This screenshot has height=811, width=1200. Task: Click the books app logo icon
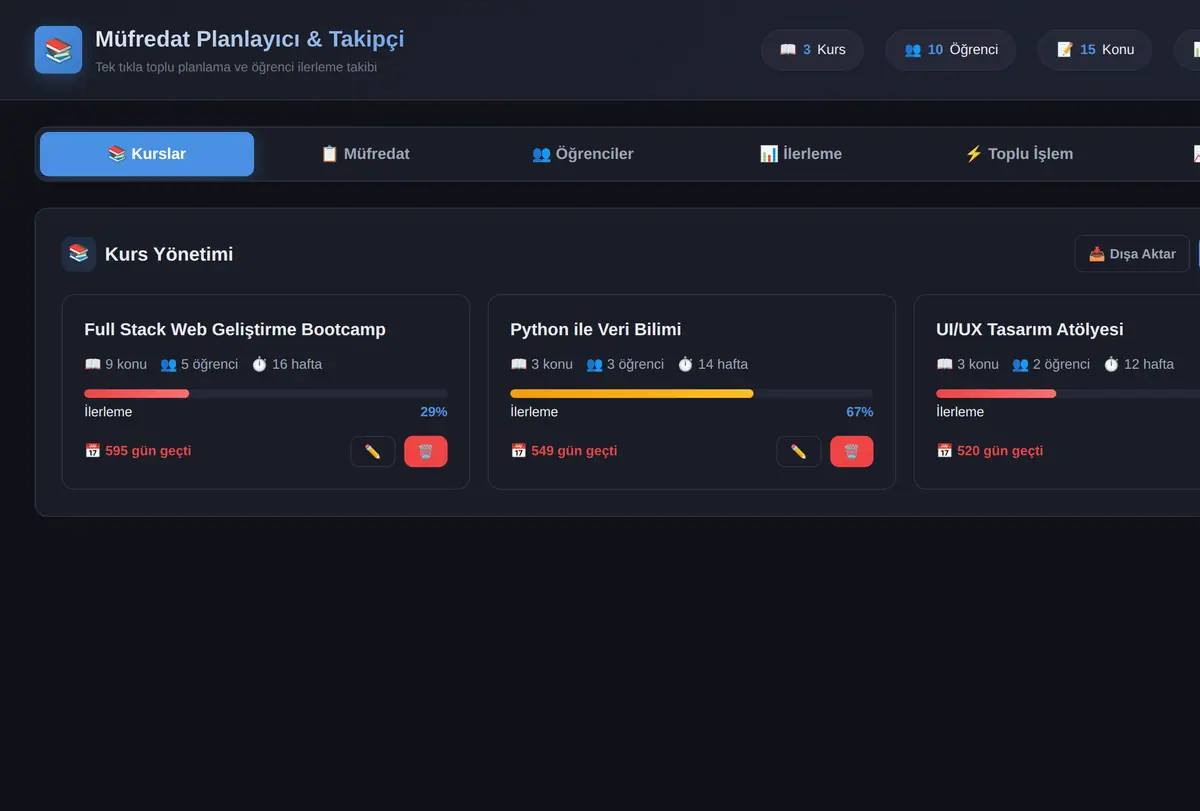pyautogui.click(x=58, y=50)
